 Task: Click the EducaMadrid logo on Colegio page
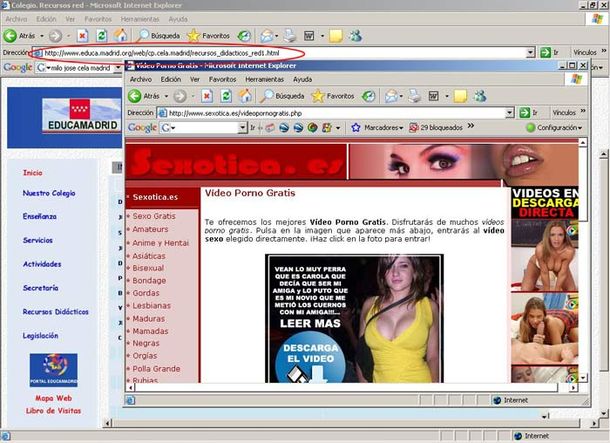pos(81,116)
